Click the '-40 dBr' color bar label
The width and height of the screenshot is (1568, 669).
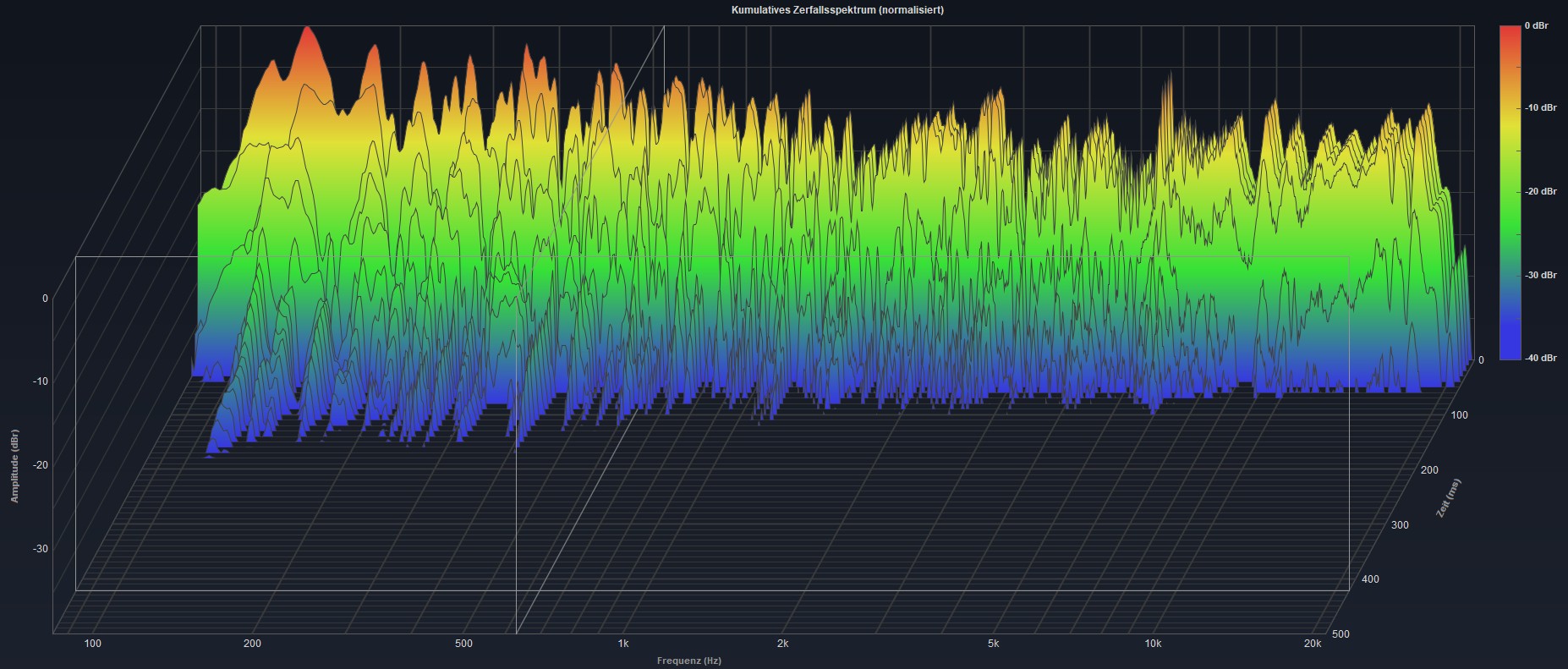[x=1540, y=359]
